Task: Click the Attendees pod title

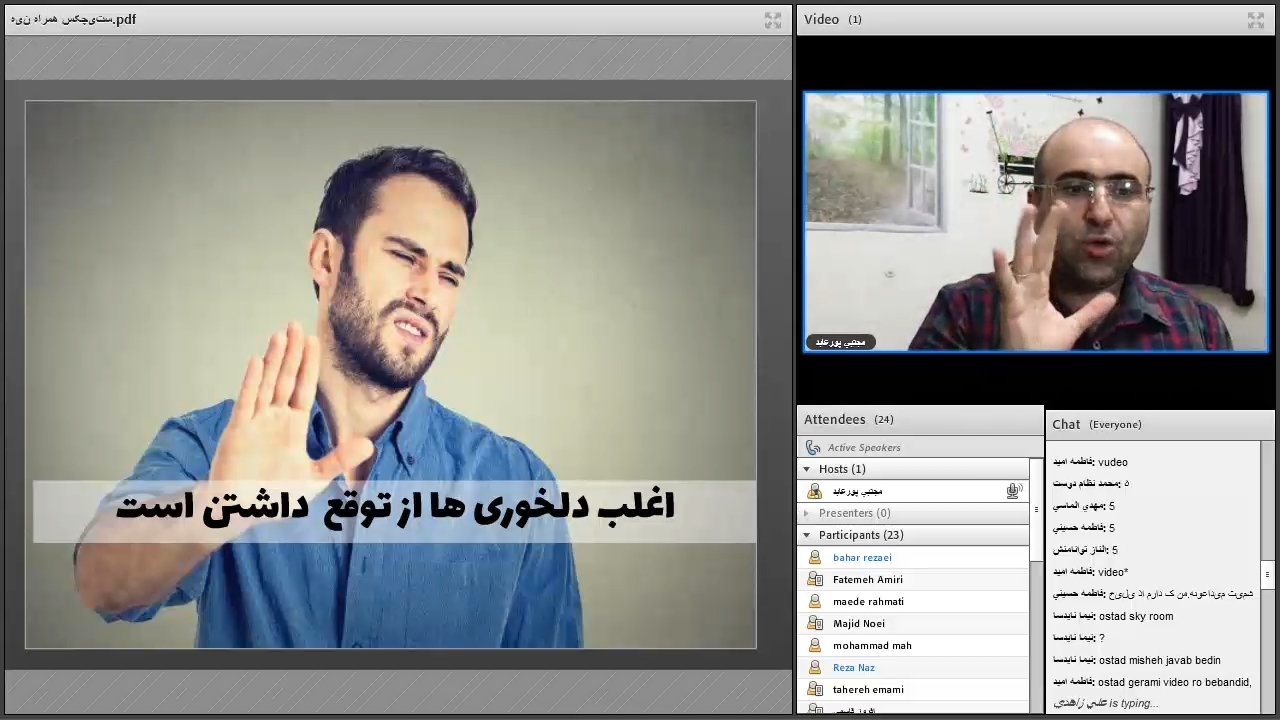Action: coord(835,420)
